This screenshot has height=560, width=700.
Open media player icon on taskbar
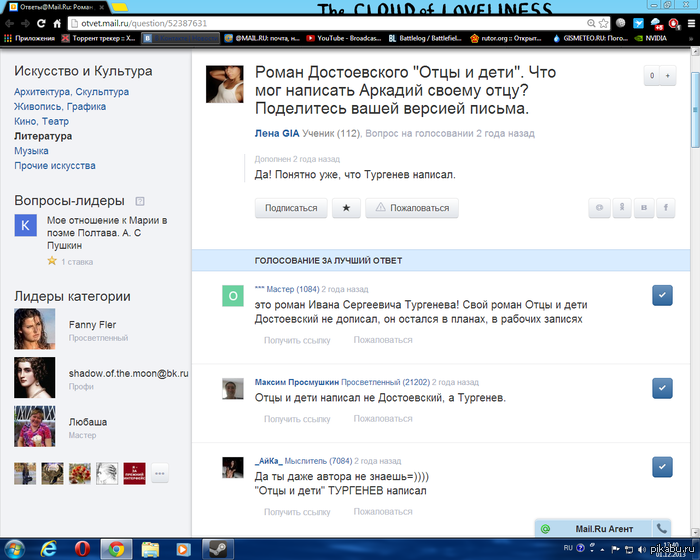(183, 549)
